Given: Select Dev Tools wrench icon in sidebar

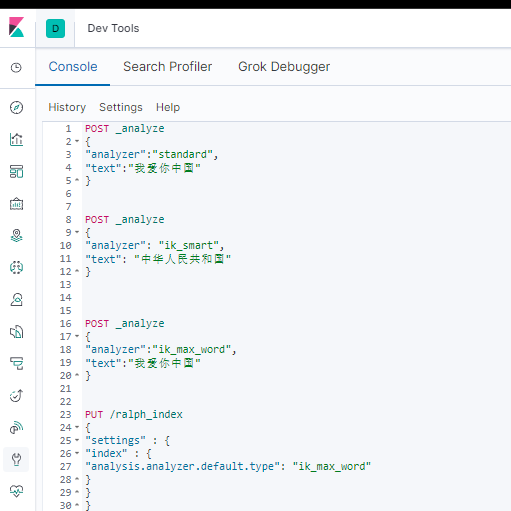Looking at the screenshot, I should pos(16,459).
